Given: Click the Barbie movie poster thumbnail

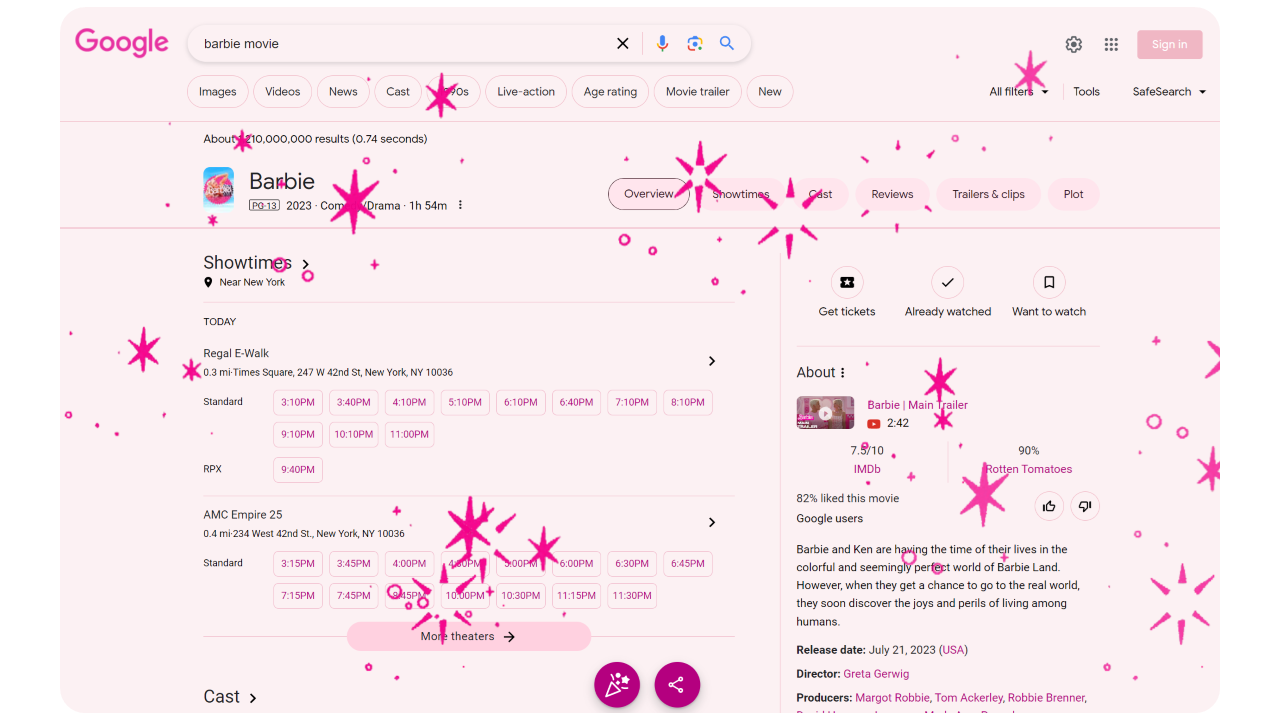Looking at the screenshot, I should [x=219, y=188].
